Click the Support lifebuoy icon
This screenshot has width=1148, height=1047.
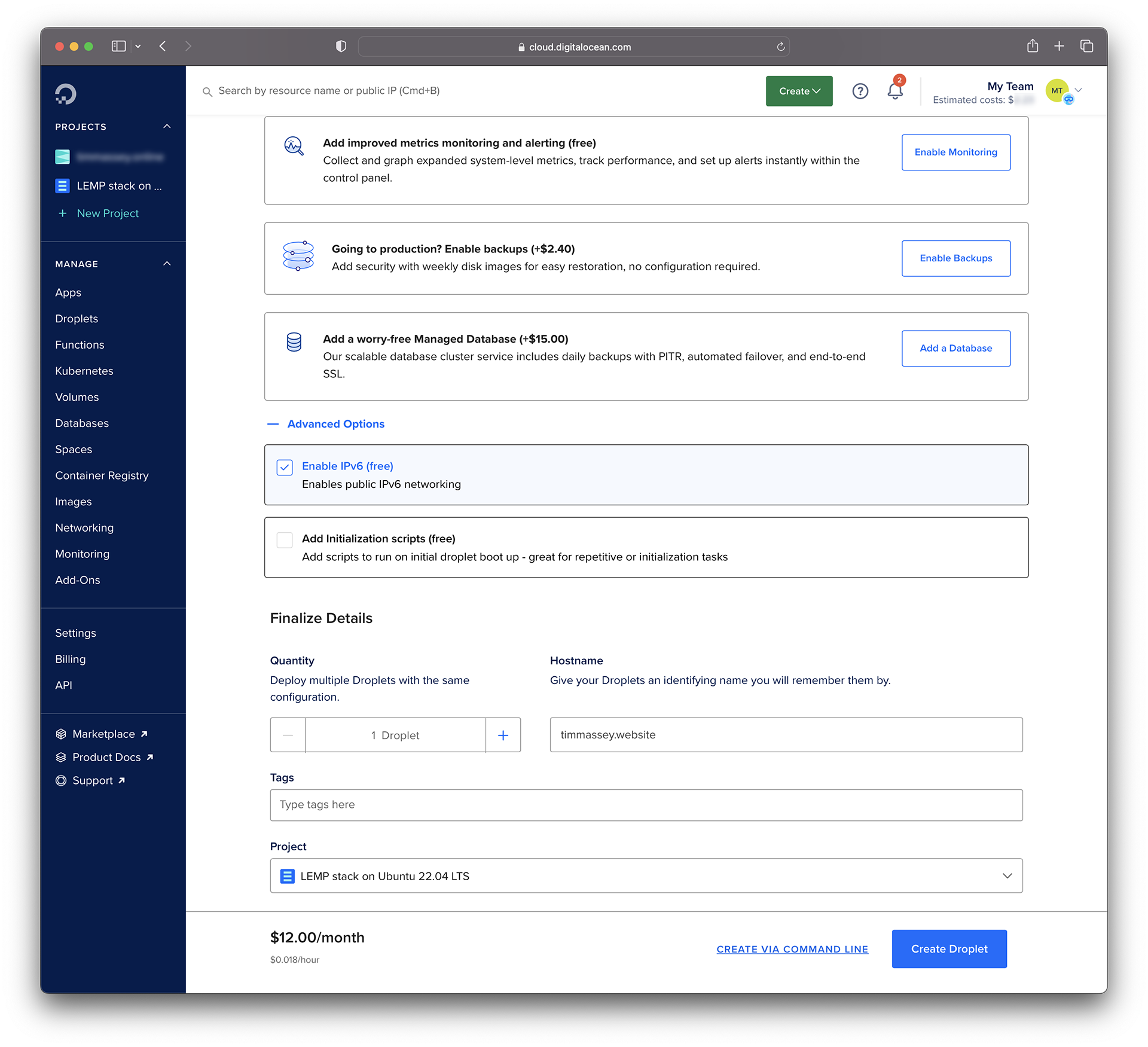coord(61,780)
